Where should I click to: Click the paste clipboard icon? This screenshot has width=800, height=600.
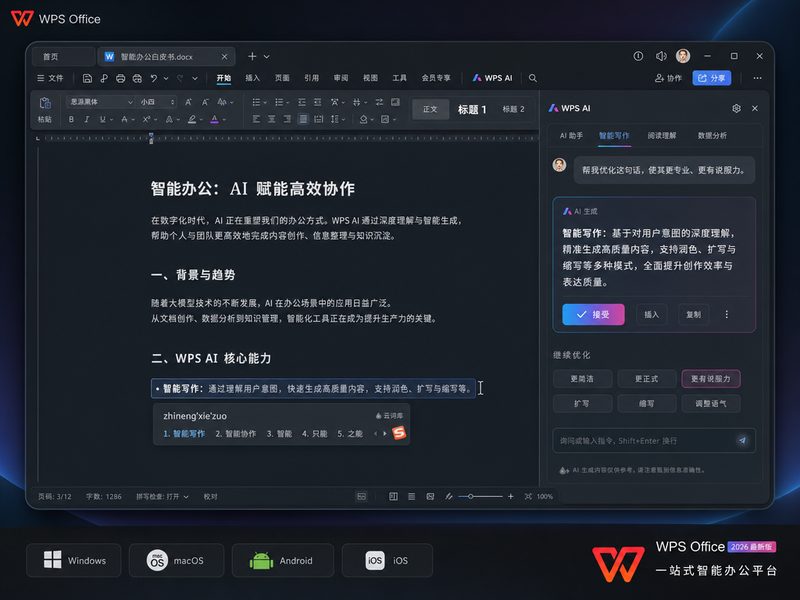(45, 103)
